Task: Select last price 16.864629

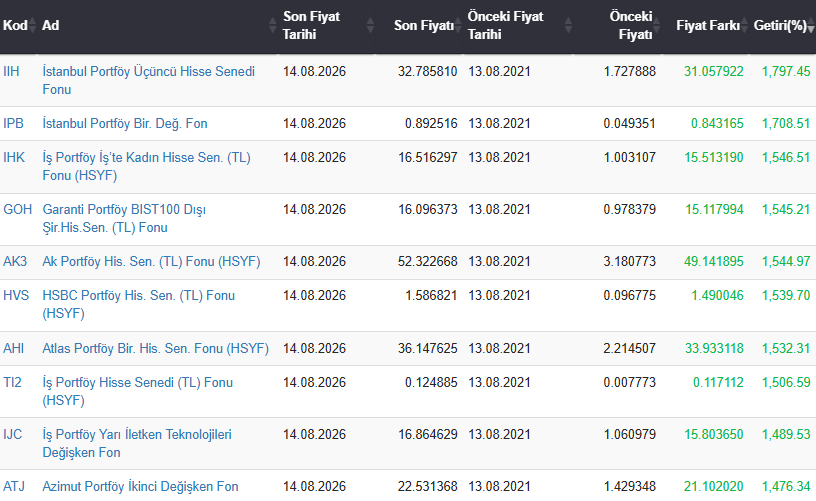Action: click(427, 434)
